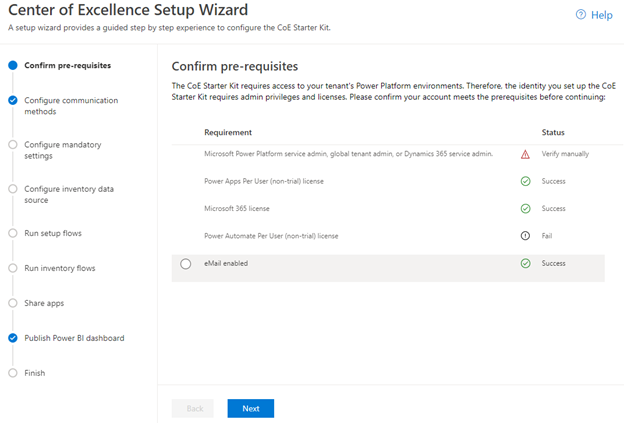Go to the Finish step

tap(35, 373)
